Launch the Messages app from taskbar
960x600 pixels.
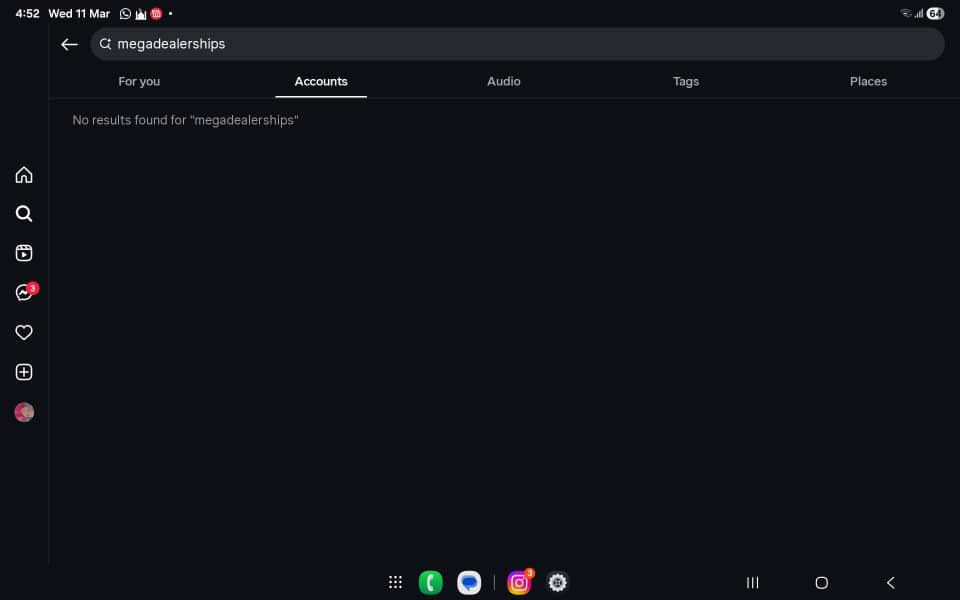click(x=469, y=582)
